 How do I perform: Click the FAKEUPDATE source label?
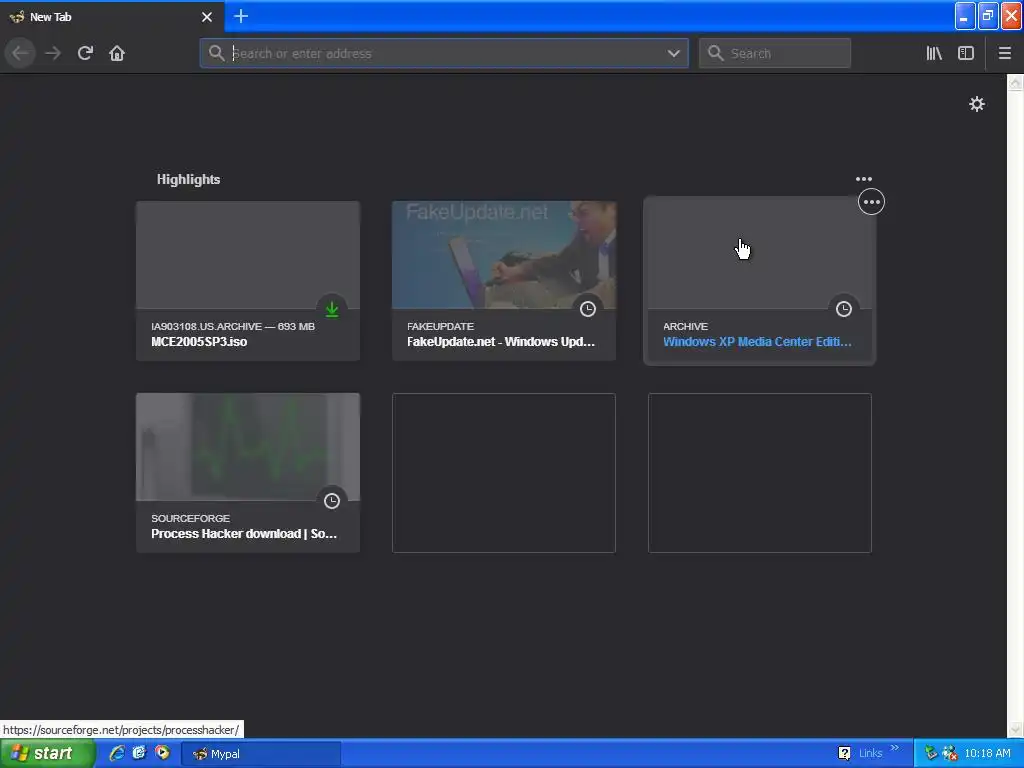click(x=440, y=327)
